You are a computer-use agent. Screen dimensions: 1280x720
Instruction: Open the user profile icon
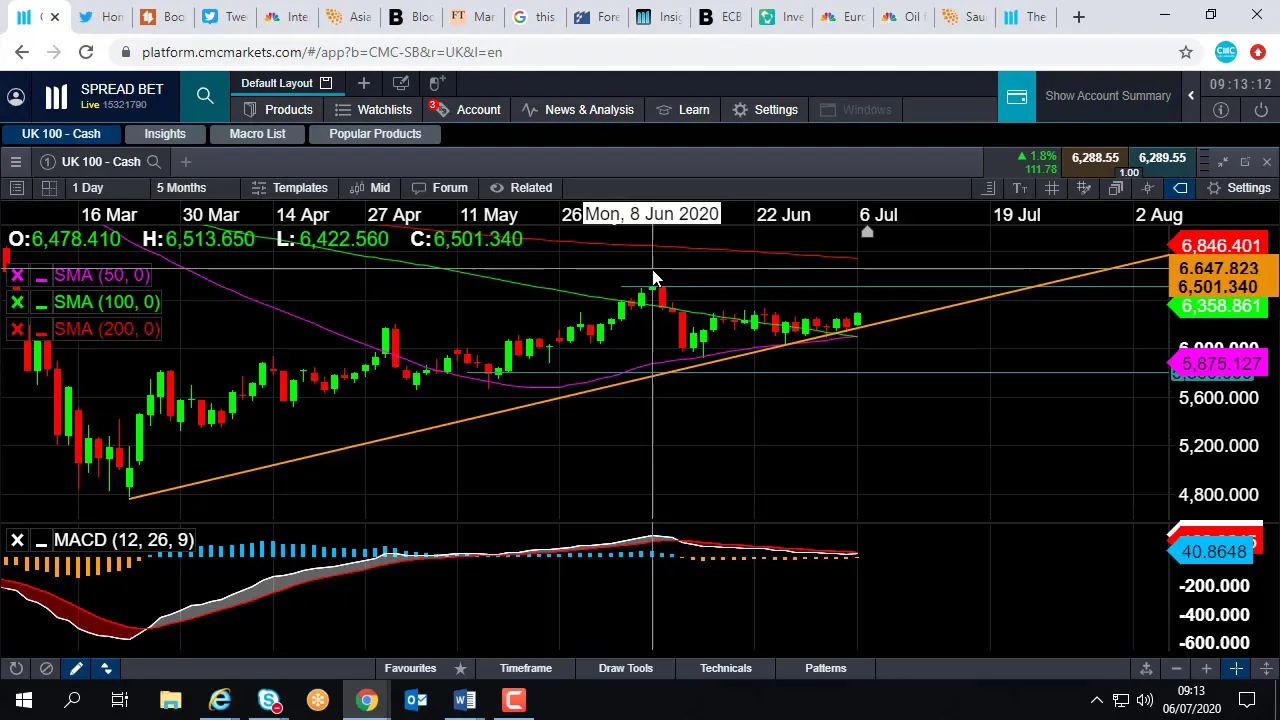click(x=16, y=96)
